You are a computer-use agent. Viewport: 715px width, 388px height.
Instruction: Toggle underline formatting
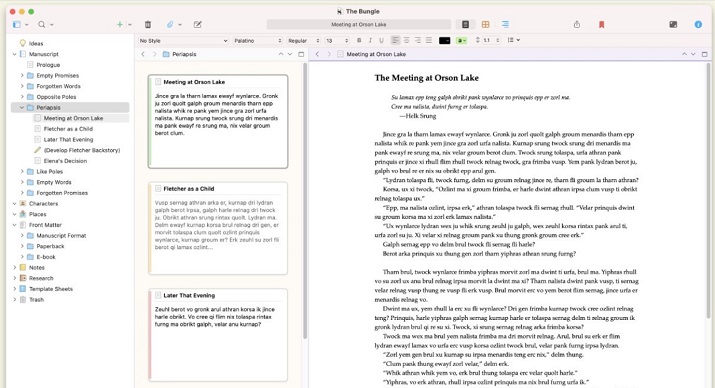[x=382, y=41]
